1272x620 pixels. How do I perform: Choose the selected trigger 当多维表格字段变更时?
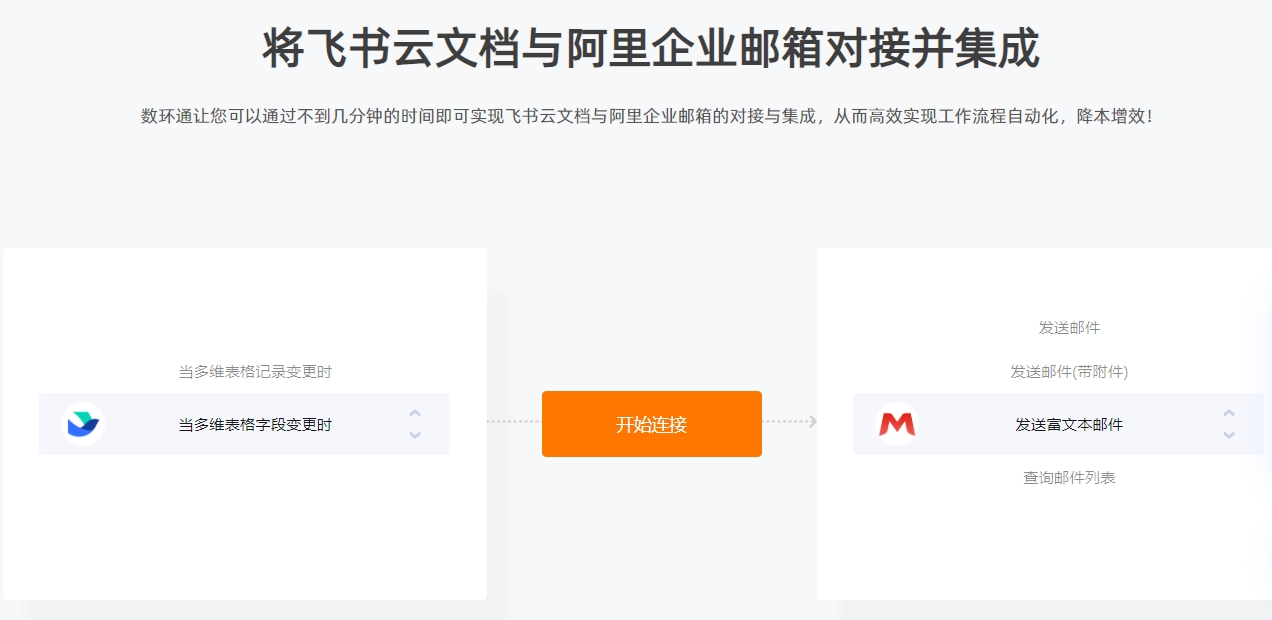click(x=244, y=424)
